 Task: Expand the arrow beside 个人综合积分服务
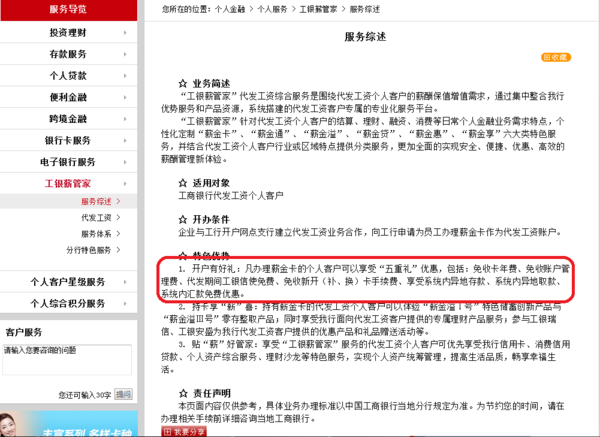(x=125, y=303)
